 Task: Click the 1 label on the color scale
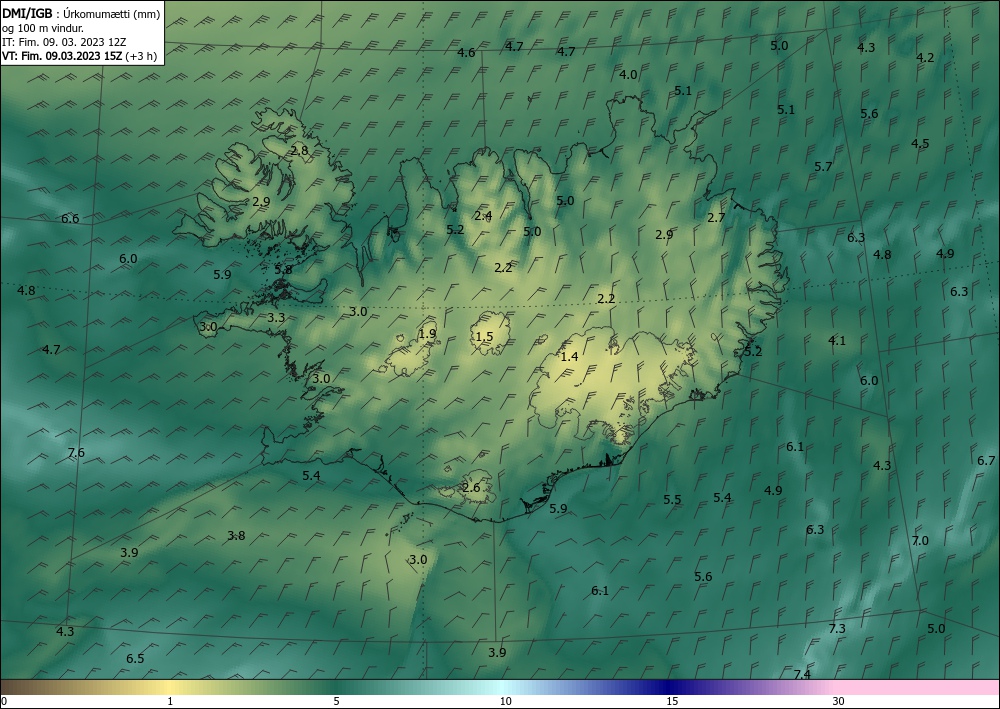tap(170, 701)
